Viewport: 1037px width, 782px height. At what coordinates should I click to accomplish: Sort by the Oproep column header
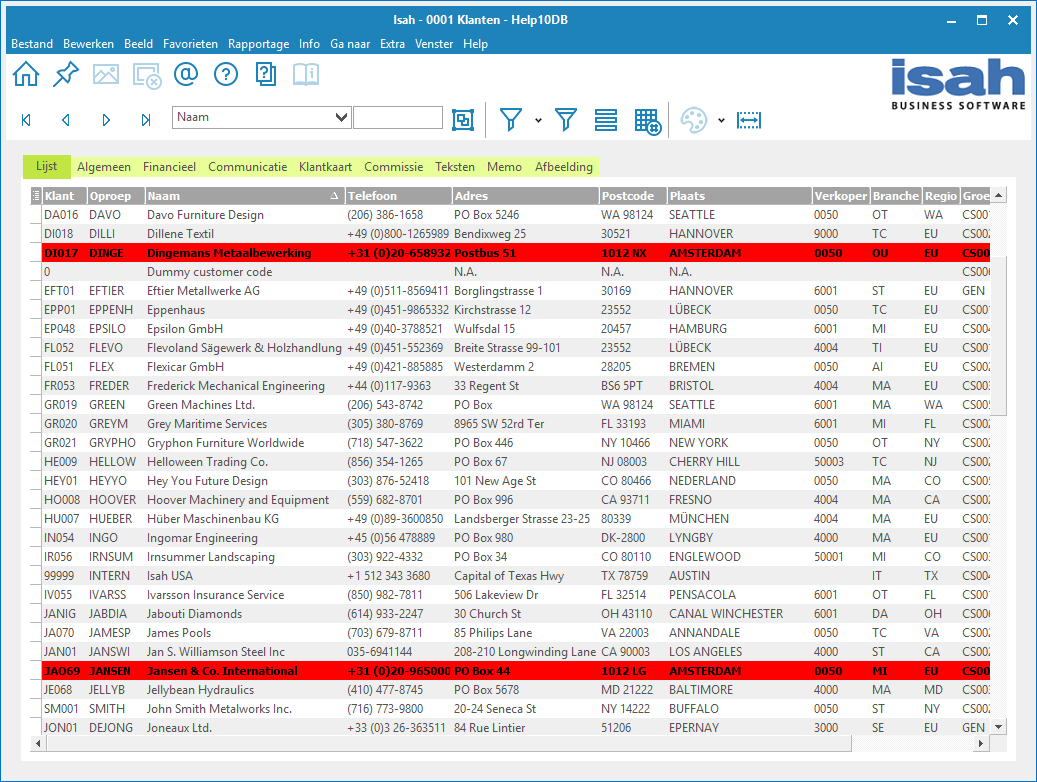116,196
